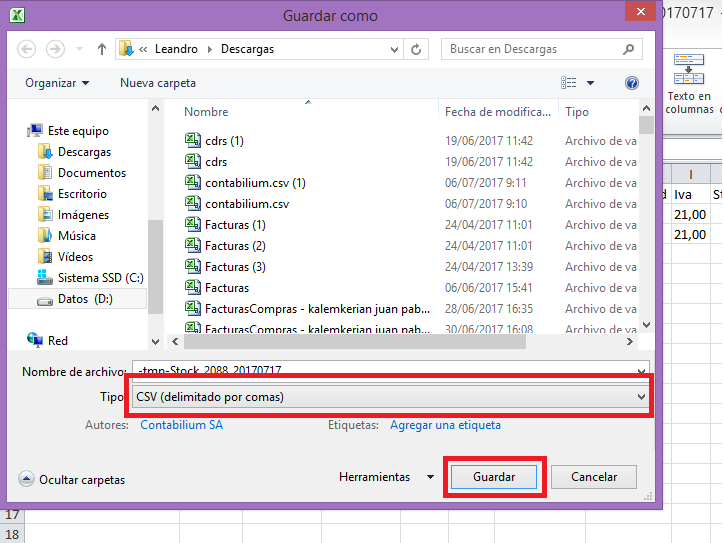Select the file Facturas (3)
Image resolution: width=724 pixels, height=543 pixels.
coord(235,267)
